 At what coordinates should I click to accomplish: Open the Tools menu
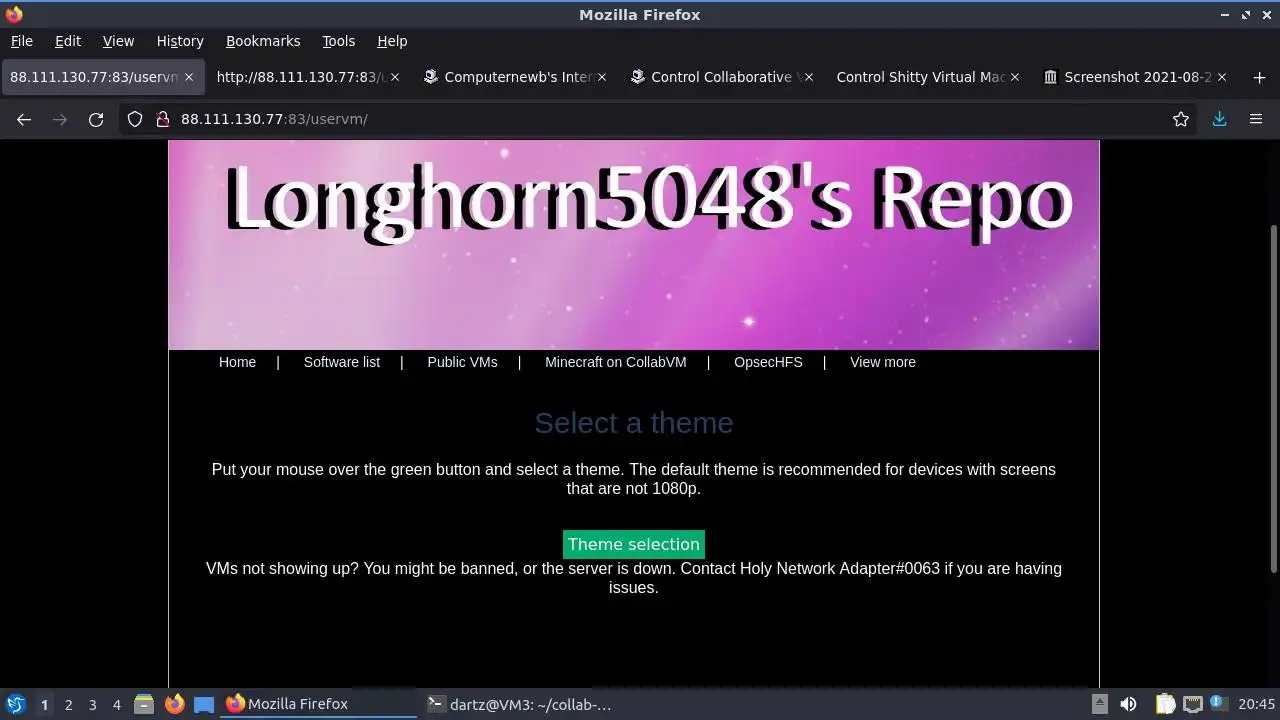click(x=338, y=41)
